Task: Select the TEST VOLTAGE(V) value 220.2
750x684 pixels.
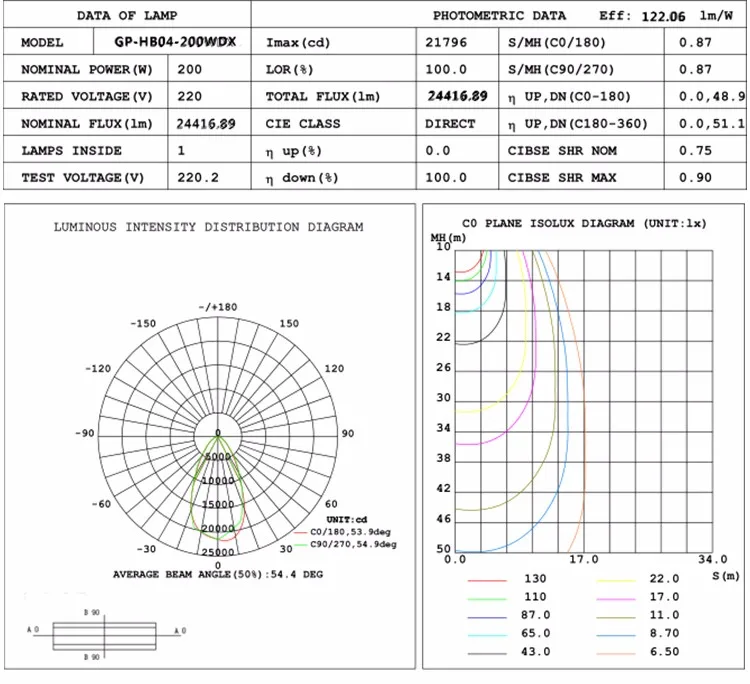Action: point(198,178)
